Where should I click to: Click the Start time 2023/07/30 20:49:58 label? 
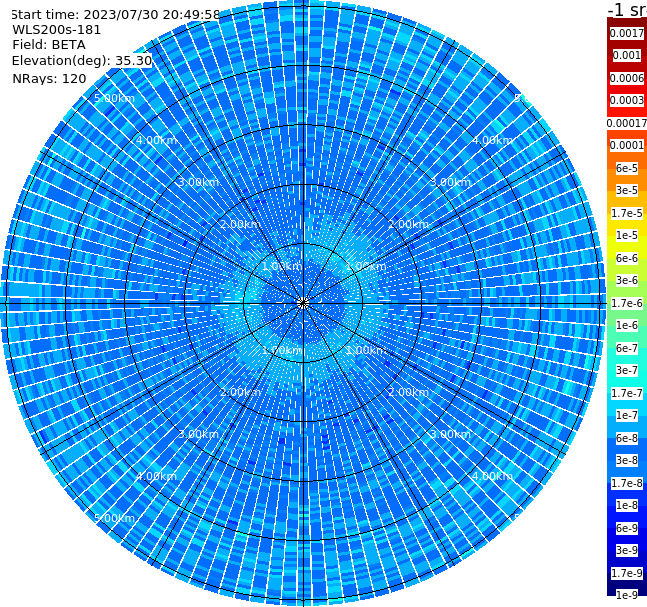click(x=115, y=14)
